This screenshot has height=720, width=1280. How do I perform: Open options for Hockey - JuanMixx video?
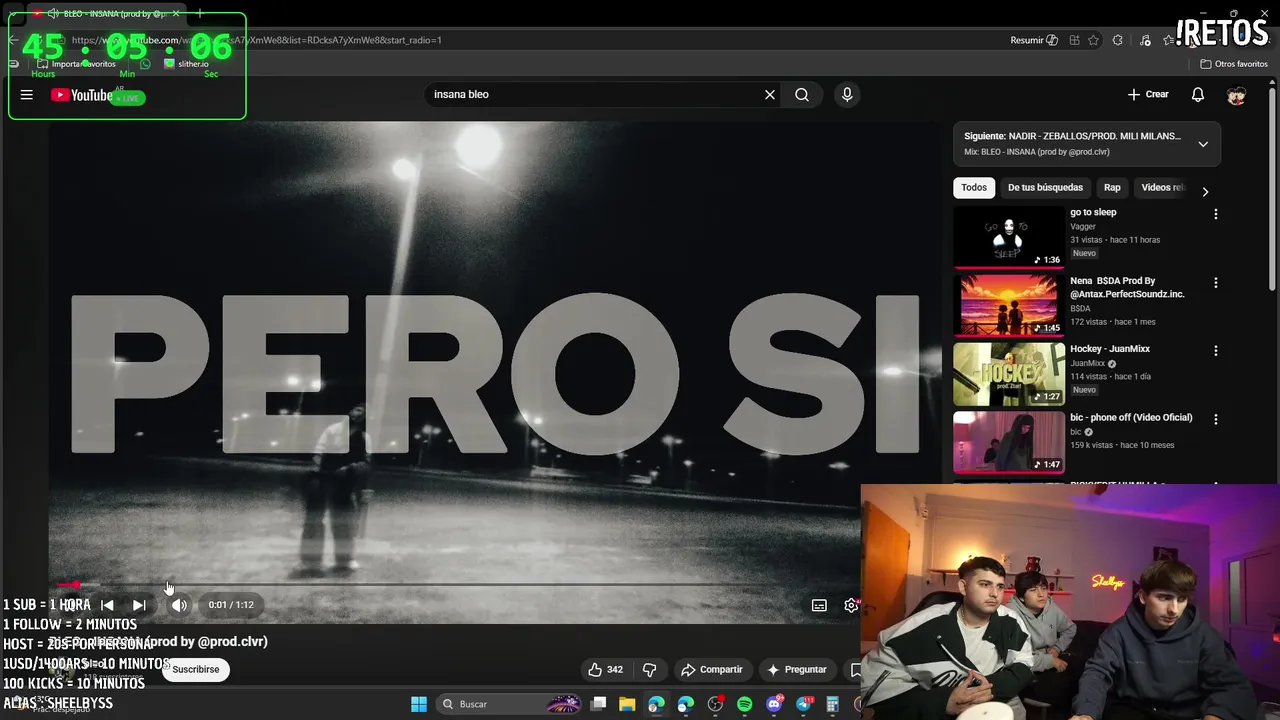tap(1216, 351)
